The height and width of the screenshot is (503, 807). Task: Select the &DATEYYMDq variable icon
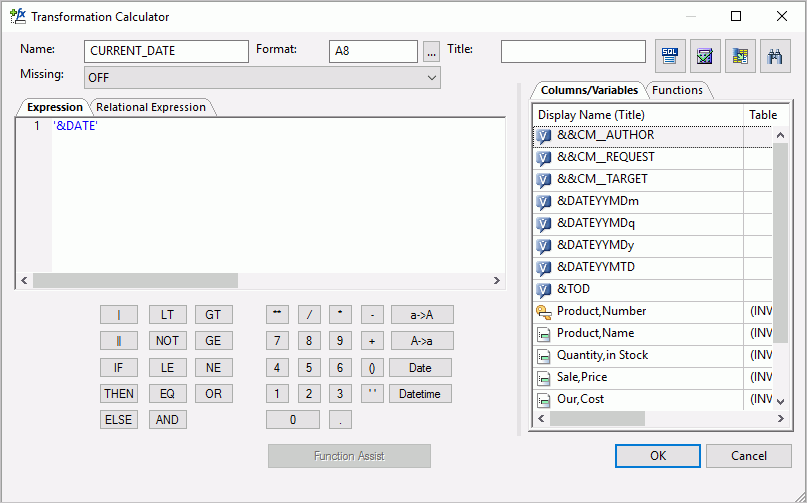pyautogui.click(x=543, y=224)
